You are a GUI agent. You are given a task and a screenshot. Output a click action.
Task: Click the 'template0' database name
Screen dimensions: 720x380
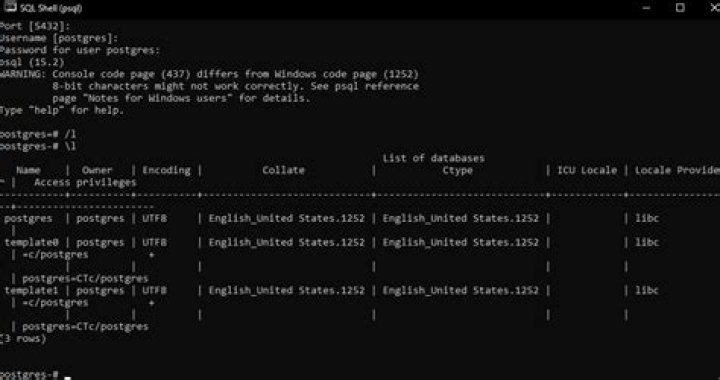(x=31, y=242)
